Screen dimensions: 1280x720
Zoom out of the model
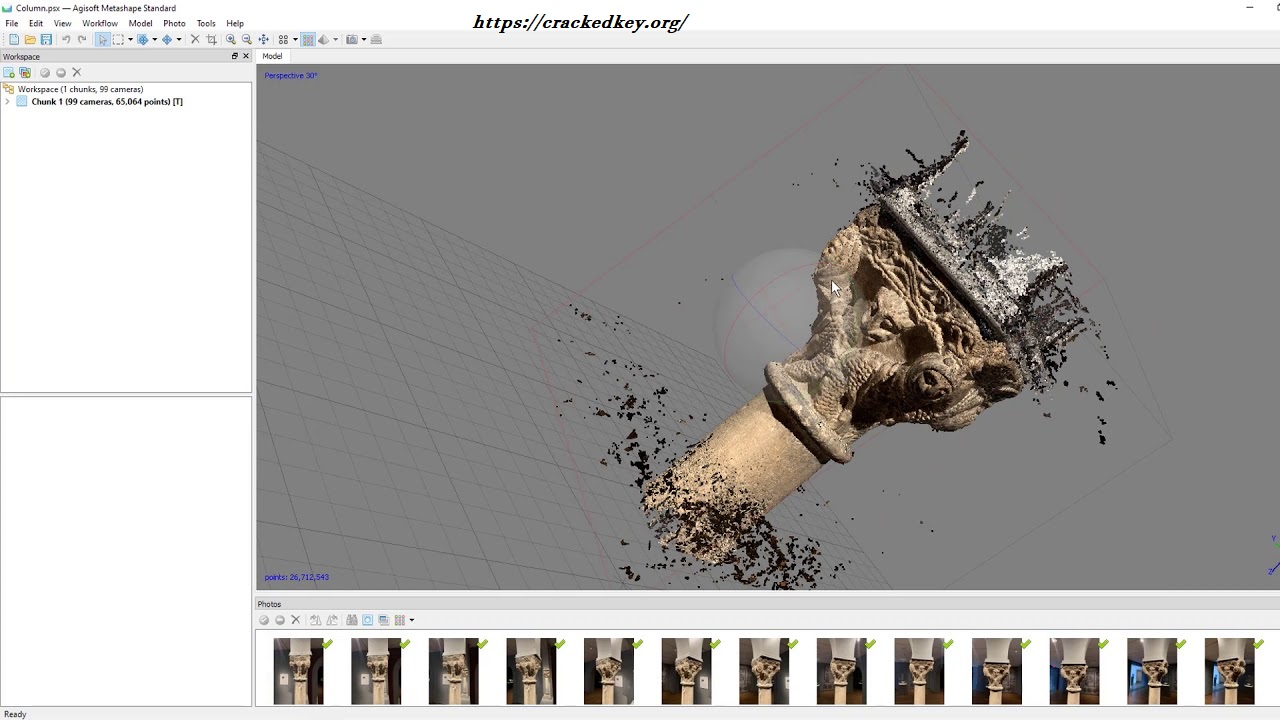click(247, 39)
